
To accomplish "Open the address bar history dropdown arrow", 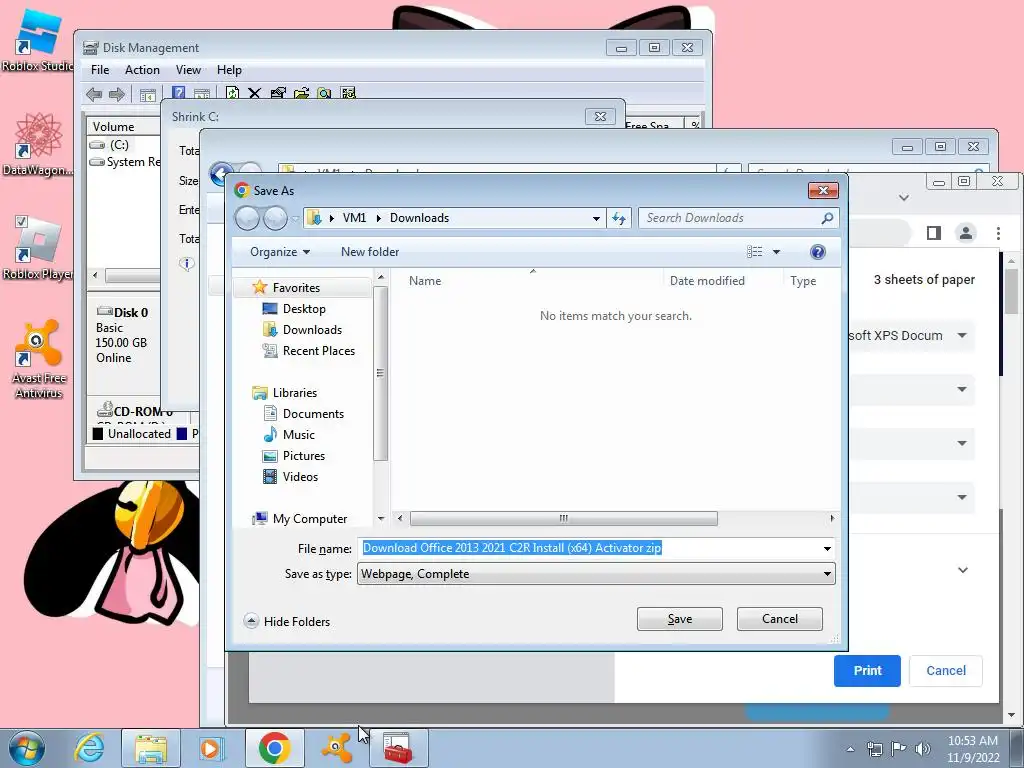I will pos(596,218).
